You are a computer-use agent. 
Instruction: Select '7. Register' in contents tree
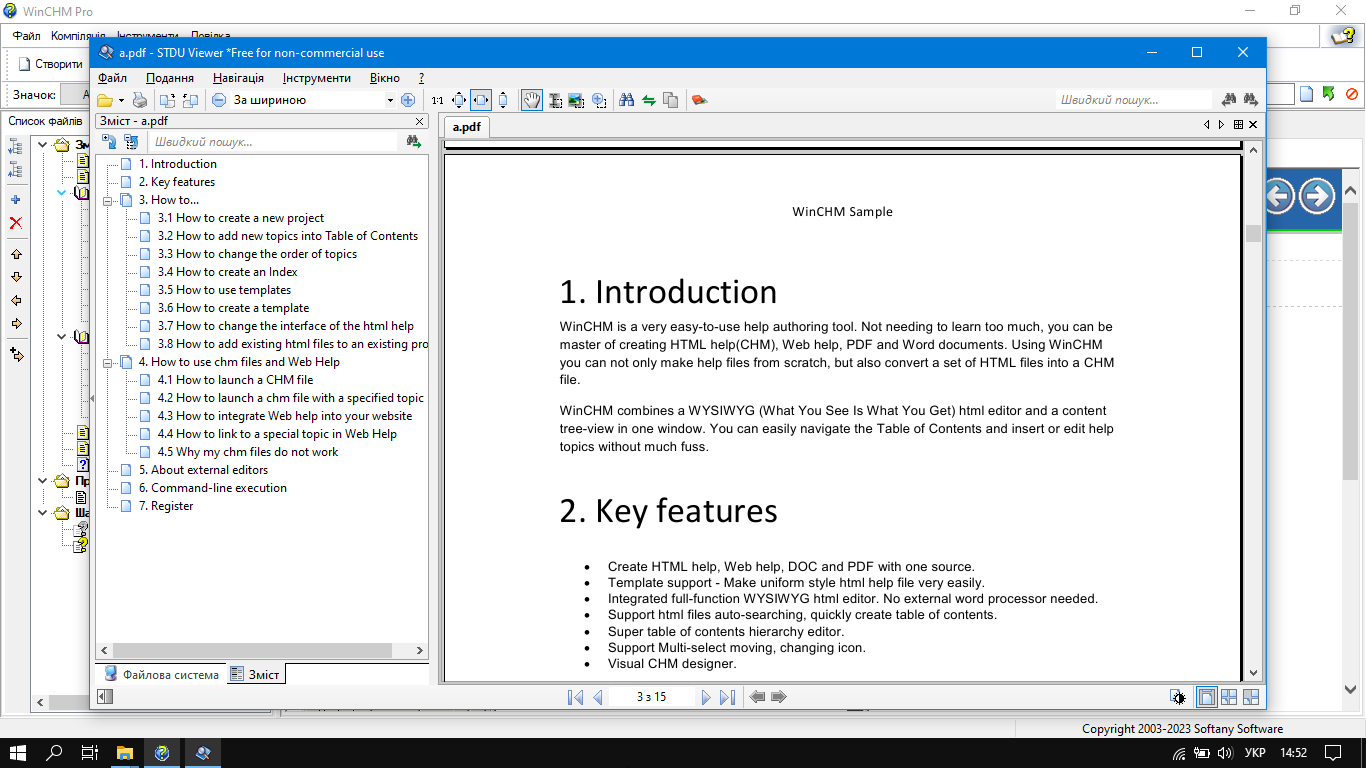pos(166,506)
